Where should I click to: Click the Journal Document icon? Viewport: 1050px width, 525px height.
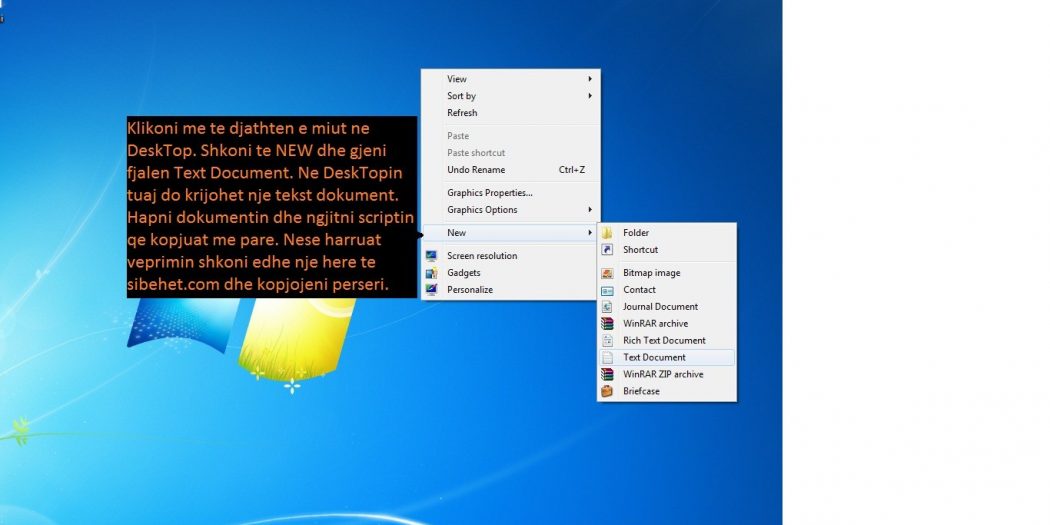point(607,307)
